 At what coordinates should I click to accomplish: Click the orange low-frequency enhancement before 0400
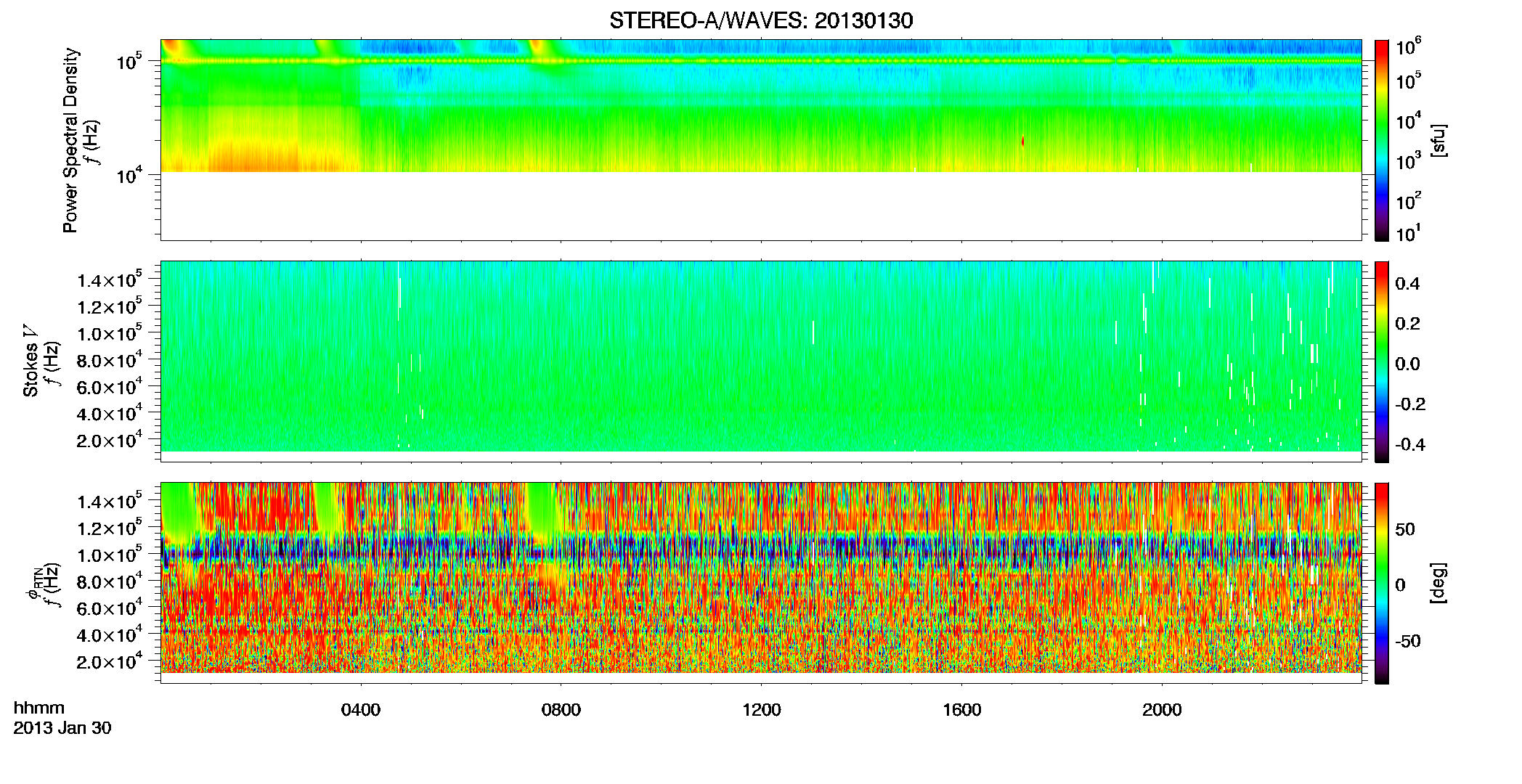tap(253, 156)
